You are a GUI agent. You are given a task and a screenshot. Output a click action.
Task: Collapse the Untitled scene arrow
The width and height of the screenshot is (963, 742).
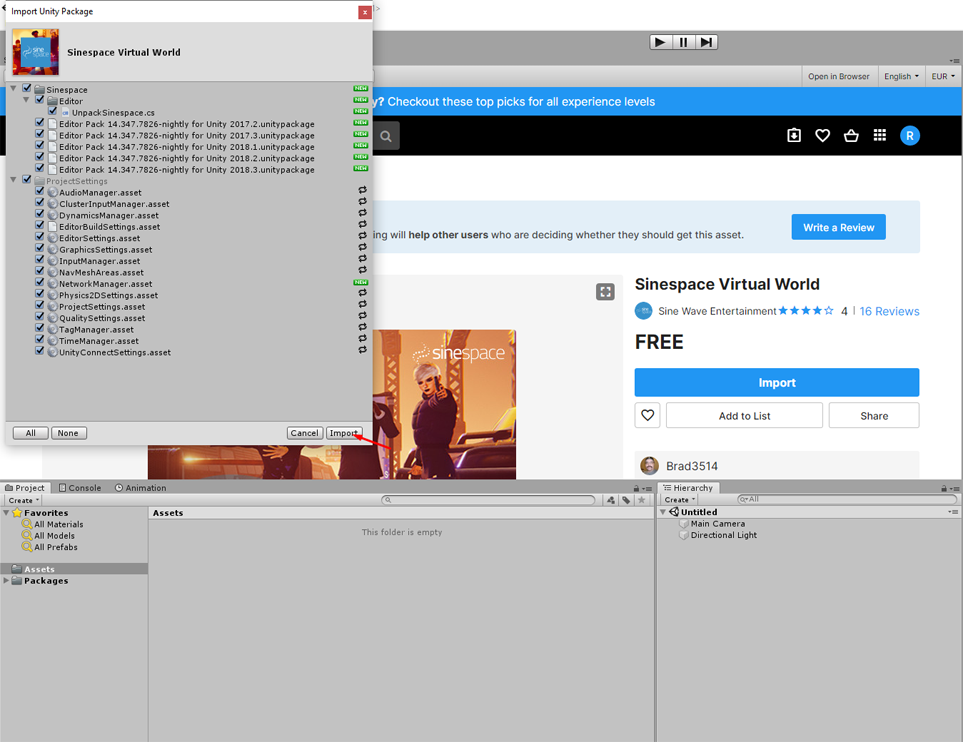[x=663, y=512]
